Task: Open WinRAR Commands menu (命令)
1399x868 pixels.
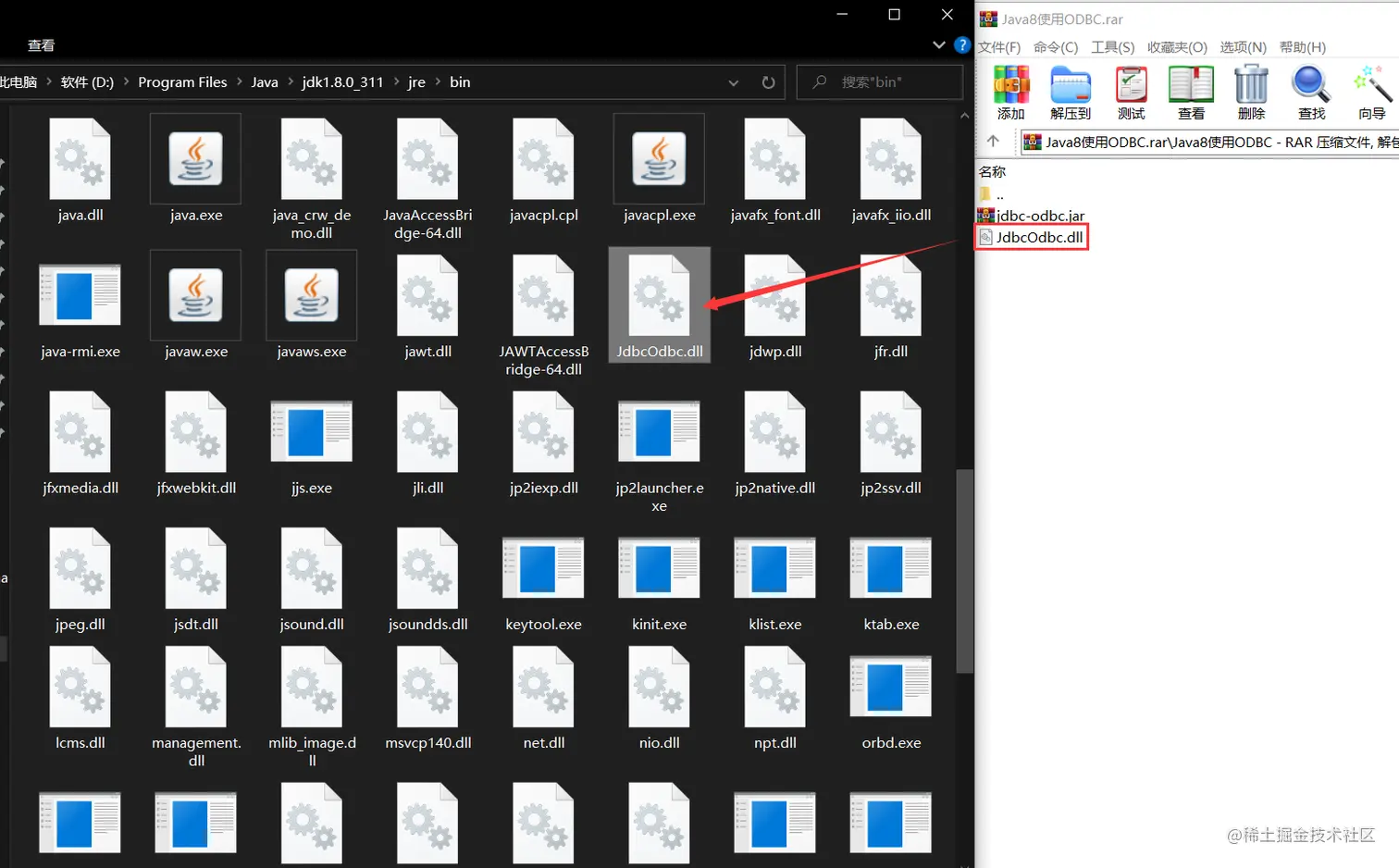Action: pyautogui.click(x=1056, y=47)
